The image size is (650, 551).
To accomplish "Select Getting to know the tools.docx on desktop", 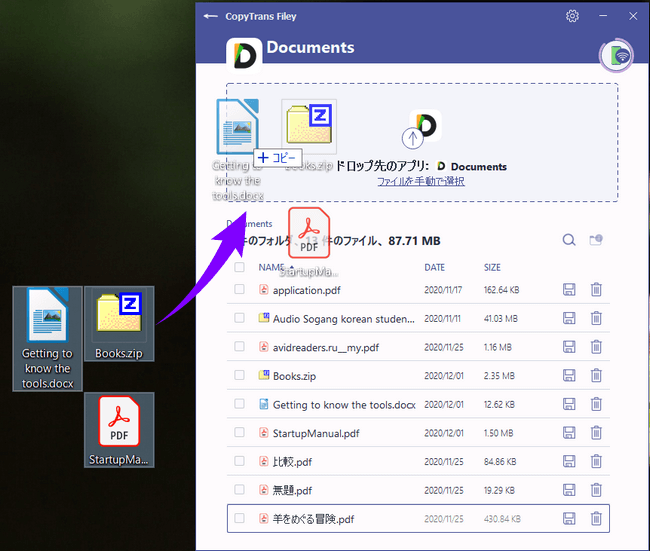I will [x=48, y=338].
